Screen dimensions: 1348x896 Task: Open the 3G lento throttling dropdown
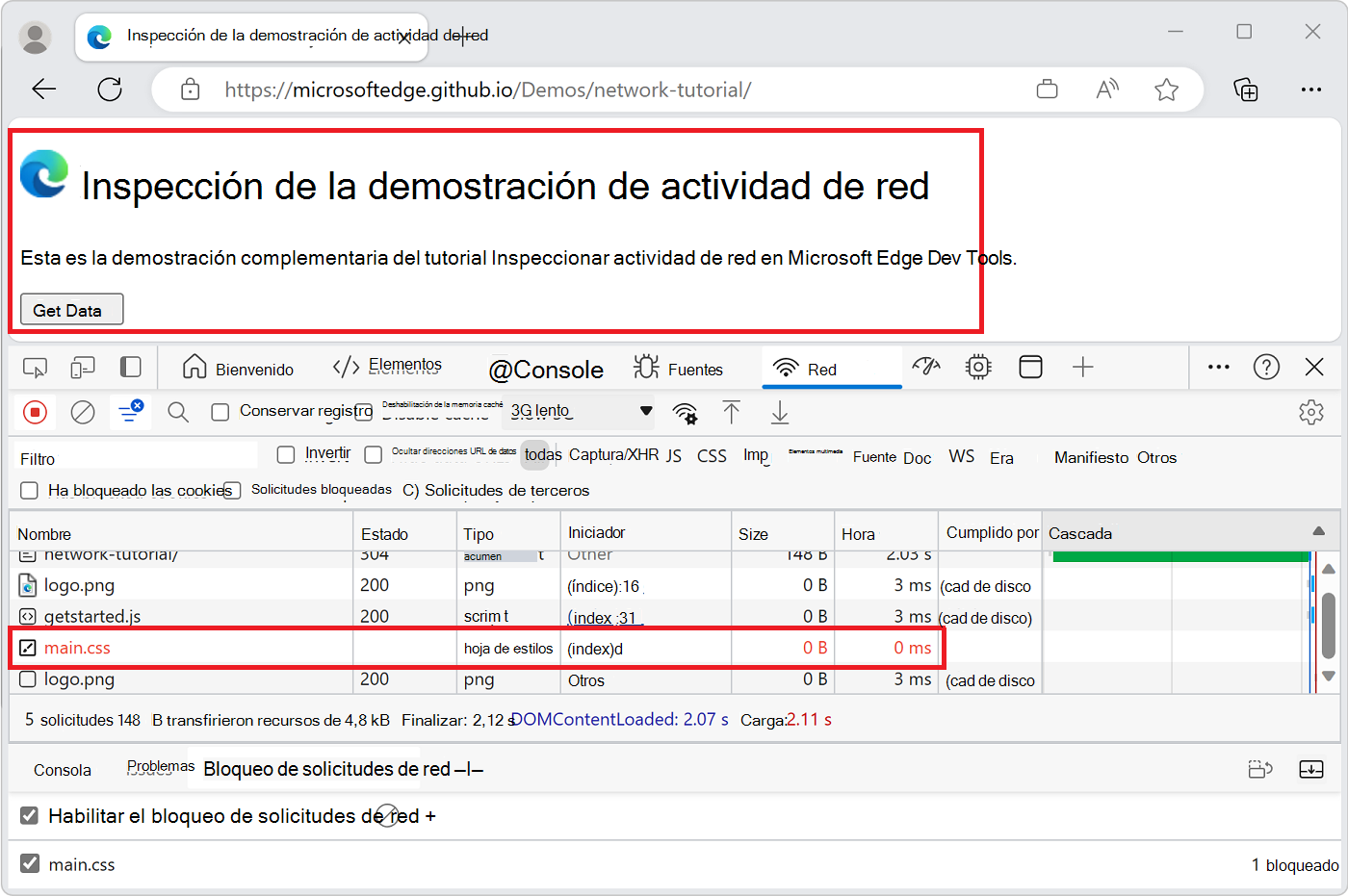pos(578,411)
